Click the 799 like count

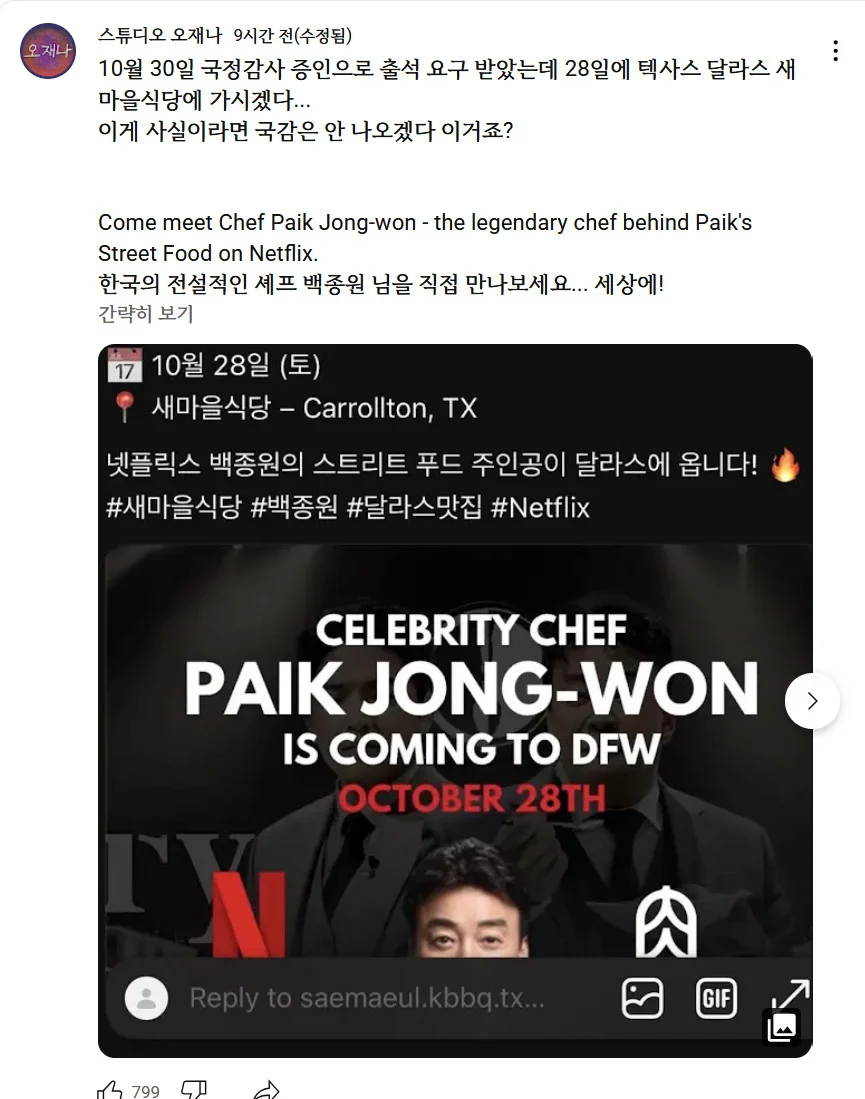pyautogui.click(x=146, y=1091)
